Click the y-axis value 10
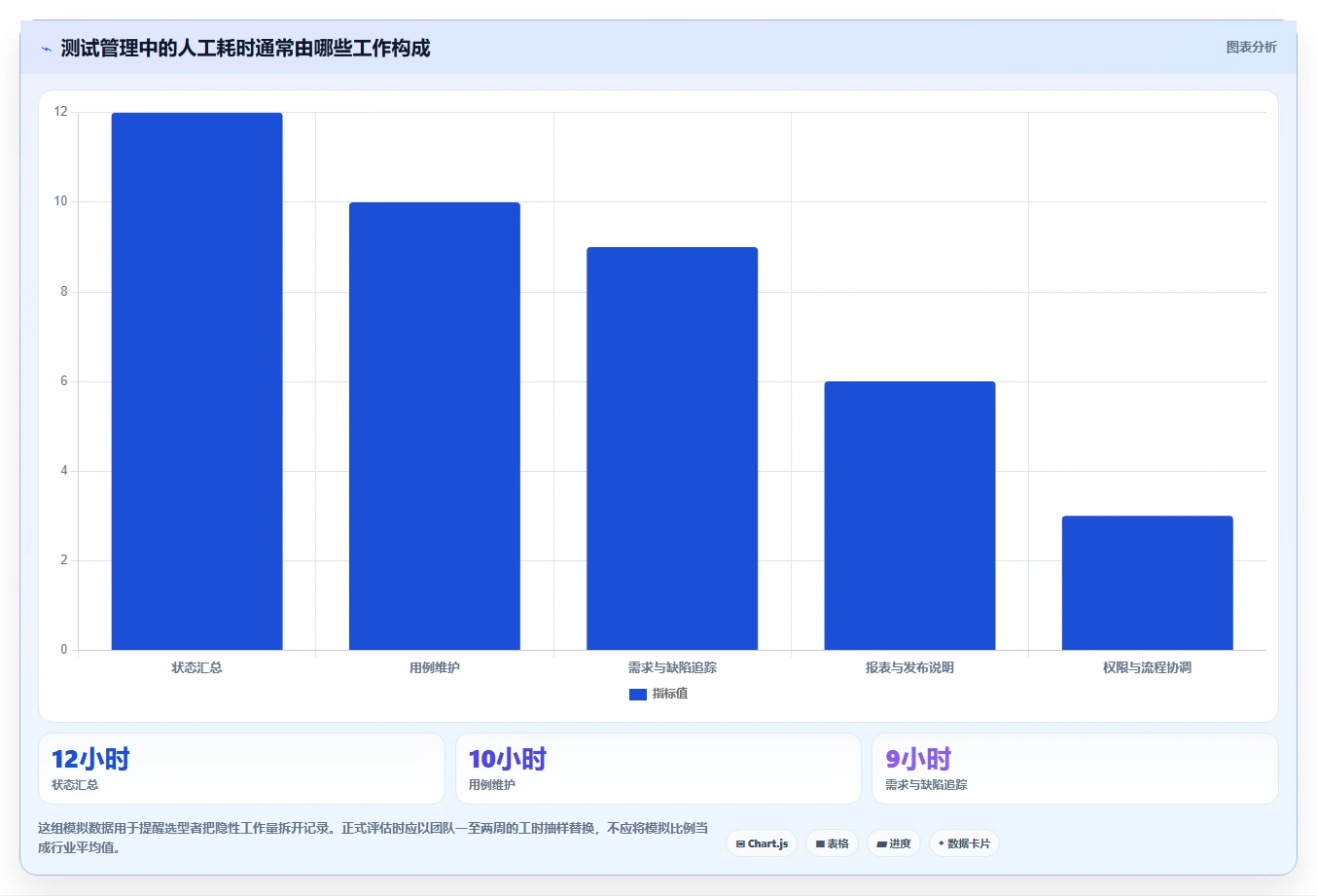The height and width of the screenshot is (896, 1317). pyautogui.click(x=61, y=201)
